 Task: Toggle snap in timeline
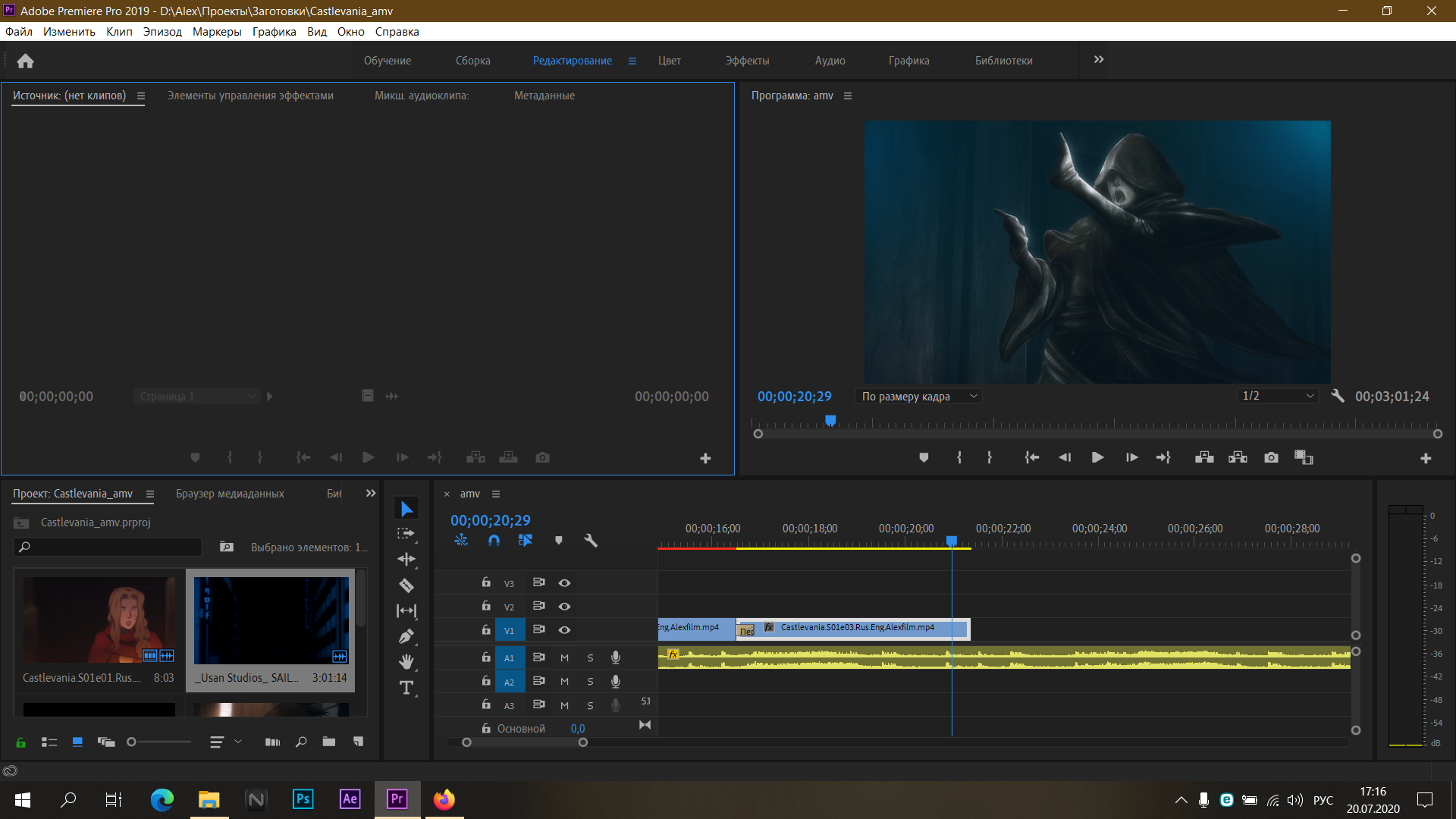pyautogui.click(x=494, y=541)
